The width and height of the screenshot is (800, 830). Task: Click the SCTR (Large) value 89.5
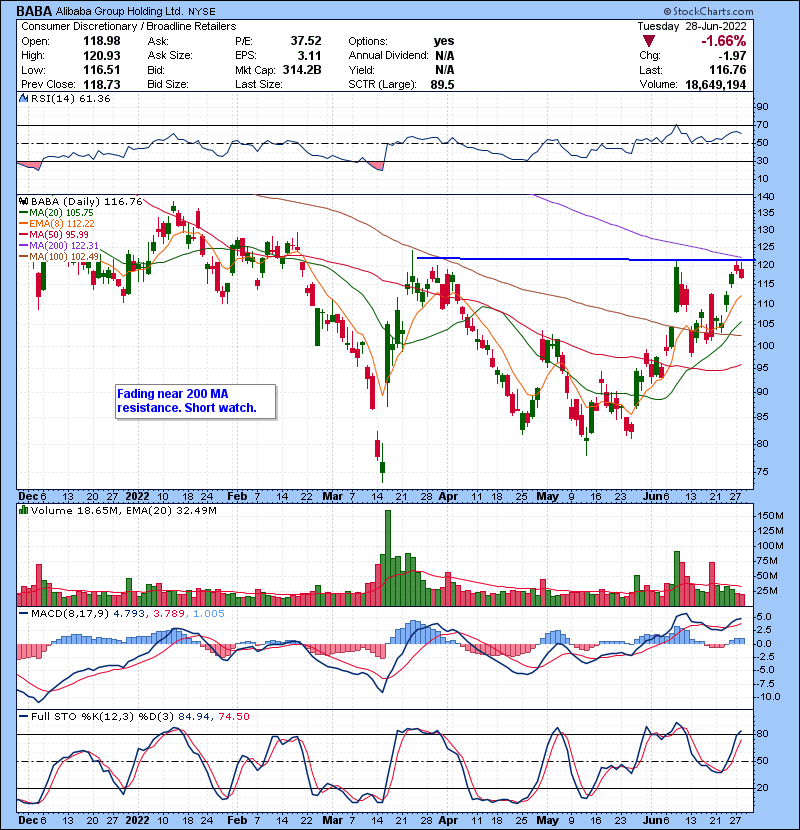[x=443, y=85]
